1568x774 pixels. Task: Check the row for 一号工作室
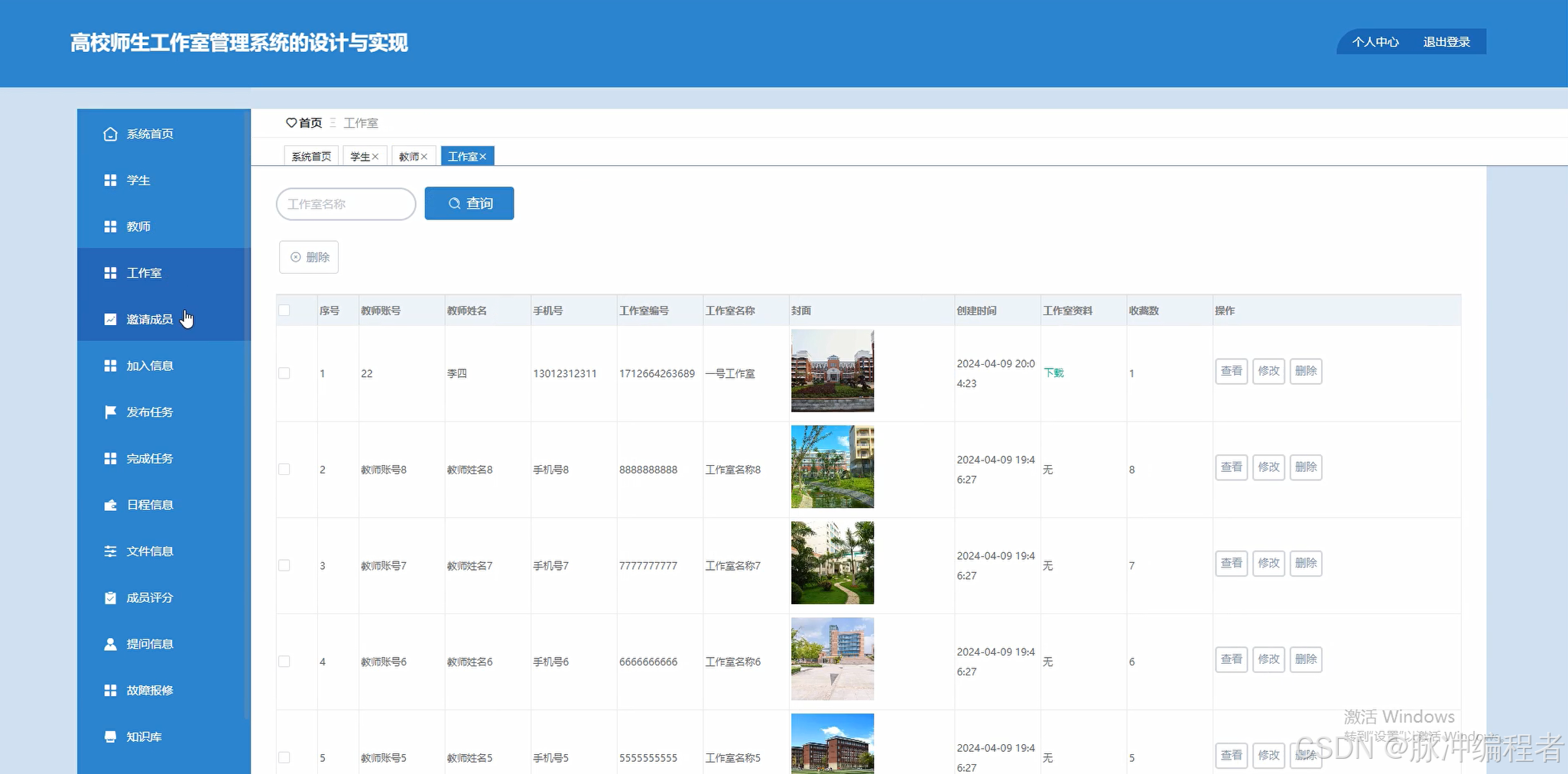pyautogui.click(x=284, y=373)
